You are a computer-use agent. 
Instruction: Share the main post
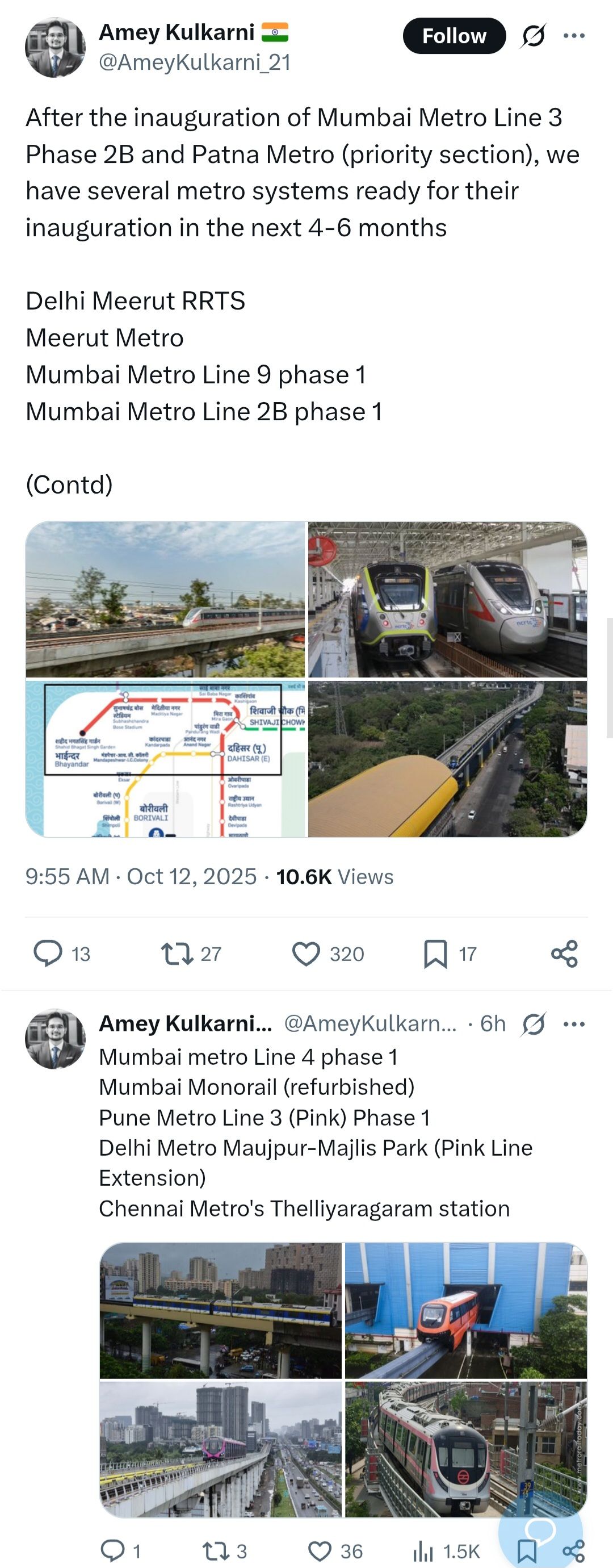click(x=564, y=954)
